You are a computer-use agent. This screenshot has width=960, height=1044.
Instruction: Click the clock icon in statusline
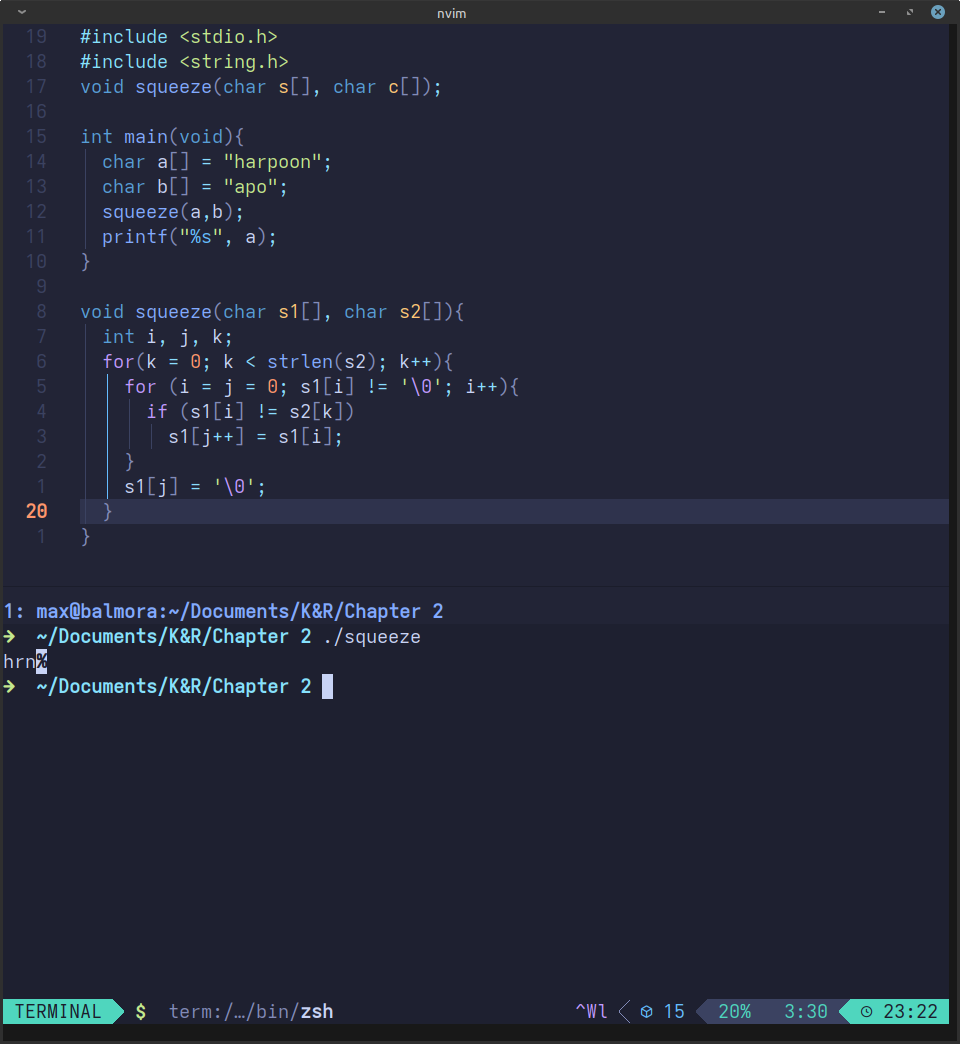[866, 1012]
